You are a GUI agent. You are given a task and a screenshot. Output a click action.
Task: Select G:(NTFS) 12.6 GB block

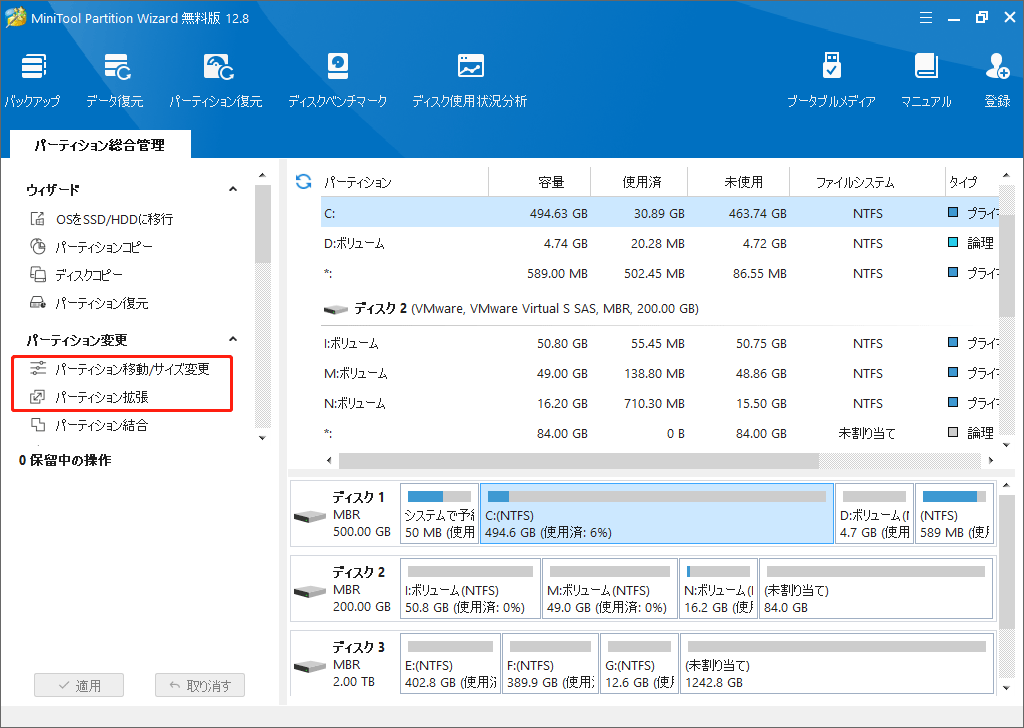tap(639, 663)
